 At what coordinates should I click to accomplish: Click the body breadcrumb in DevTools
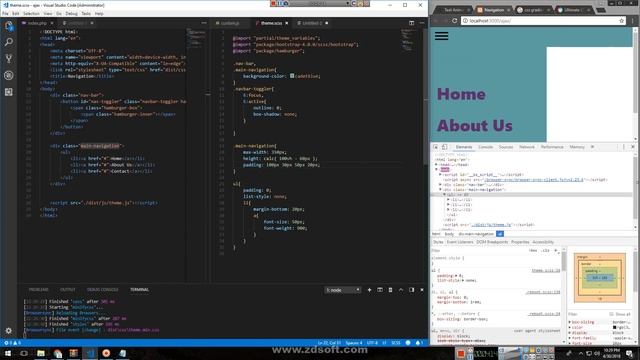click(449, 234)
